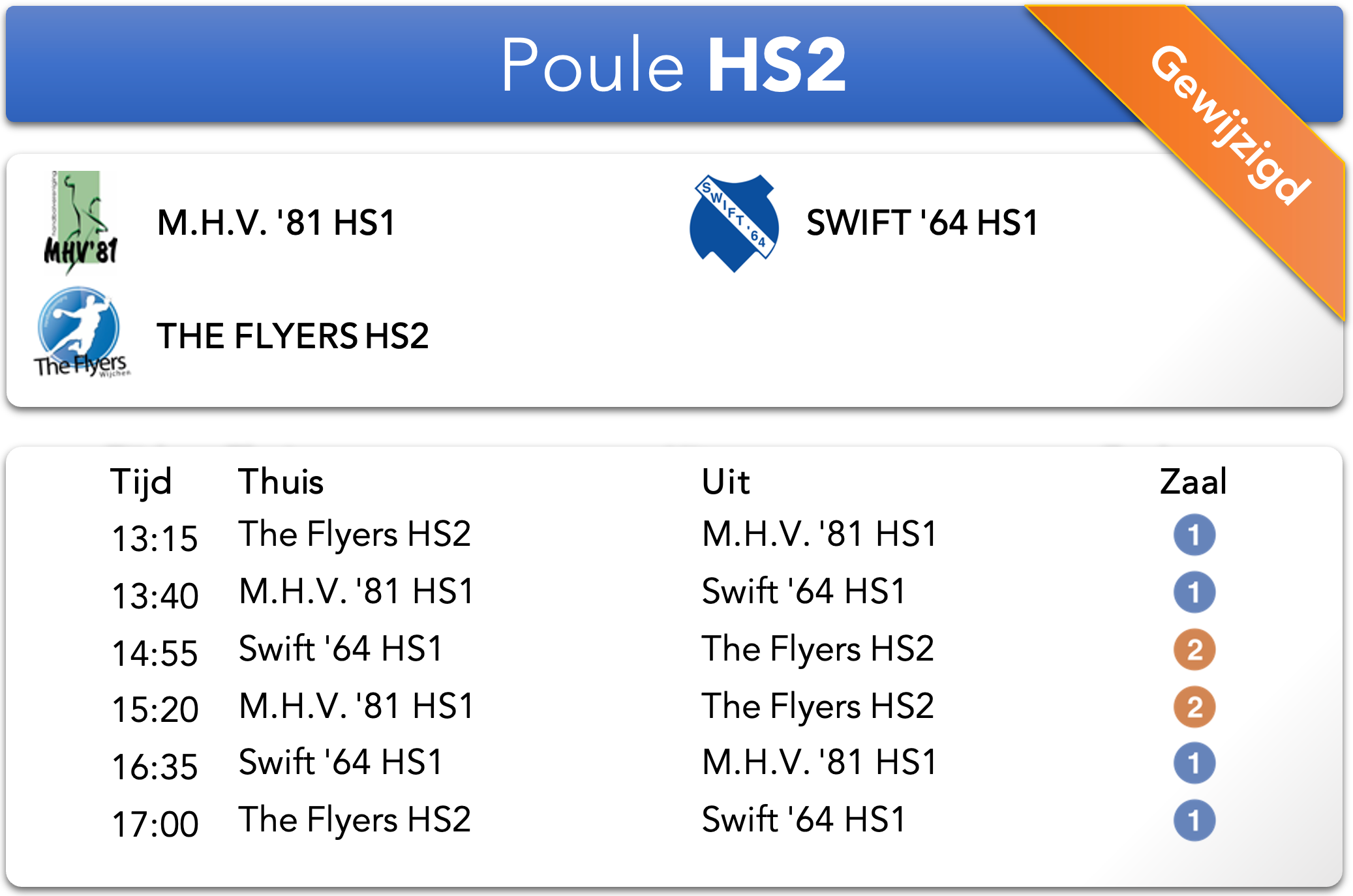This screenshot has height=896, width=1353.
Task: Select the Zaal 1 badge at 16:35
Action: coord(1194,763)
